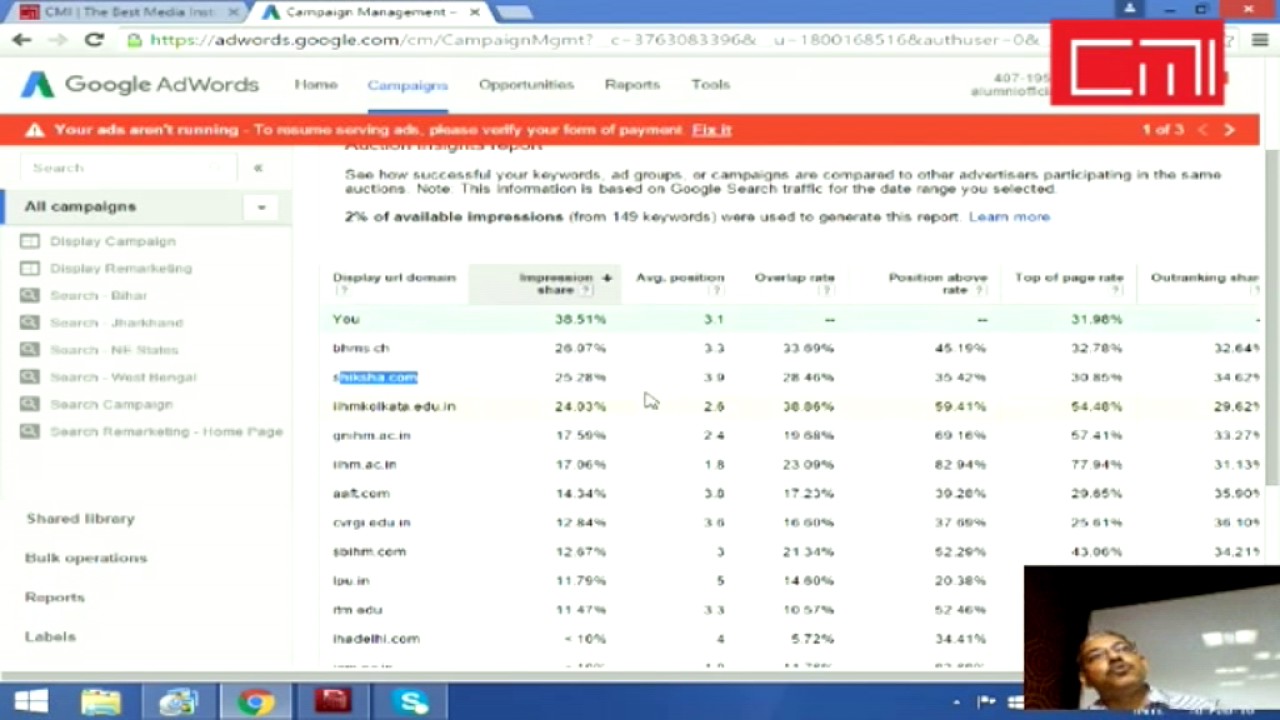
Task: Open Reports in the left sidebar
Action: (x=55, y=597)
